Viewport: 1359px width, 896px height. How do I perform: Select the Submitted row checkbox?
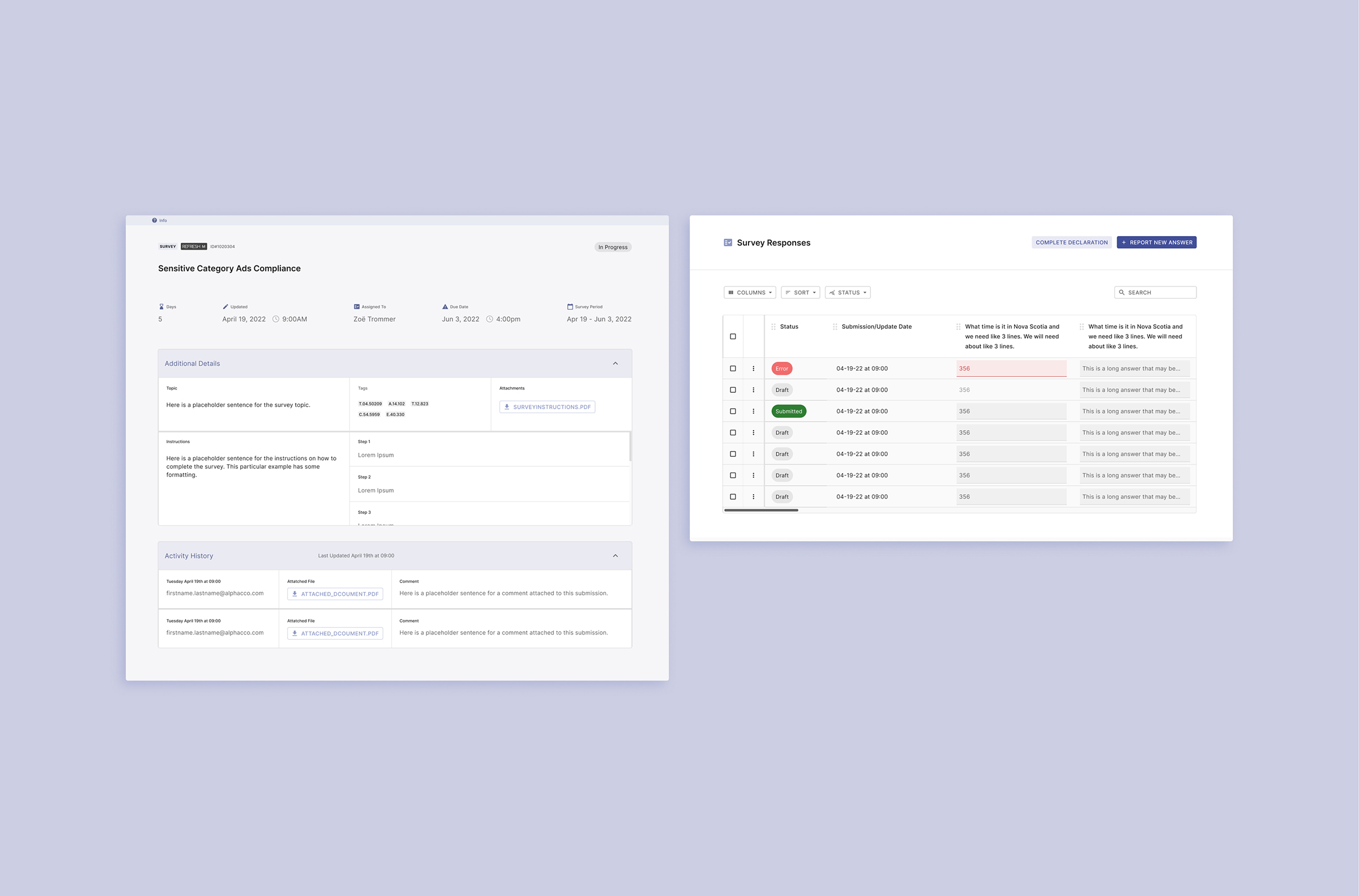[x=733, y=411]
